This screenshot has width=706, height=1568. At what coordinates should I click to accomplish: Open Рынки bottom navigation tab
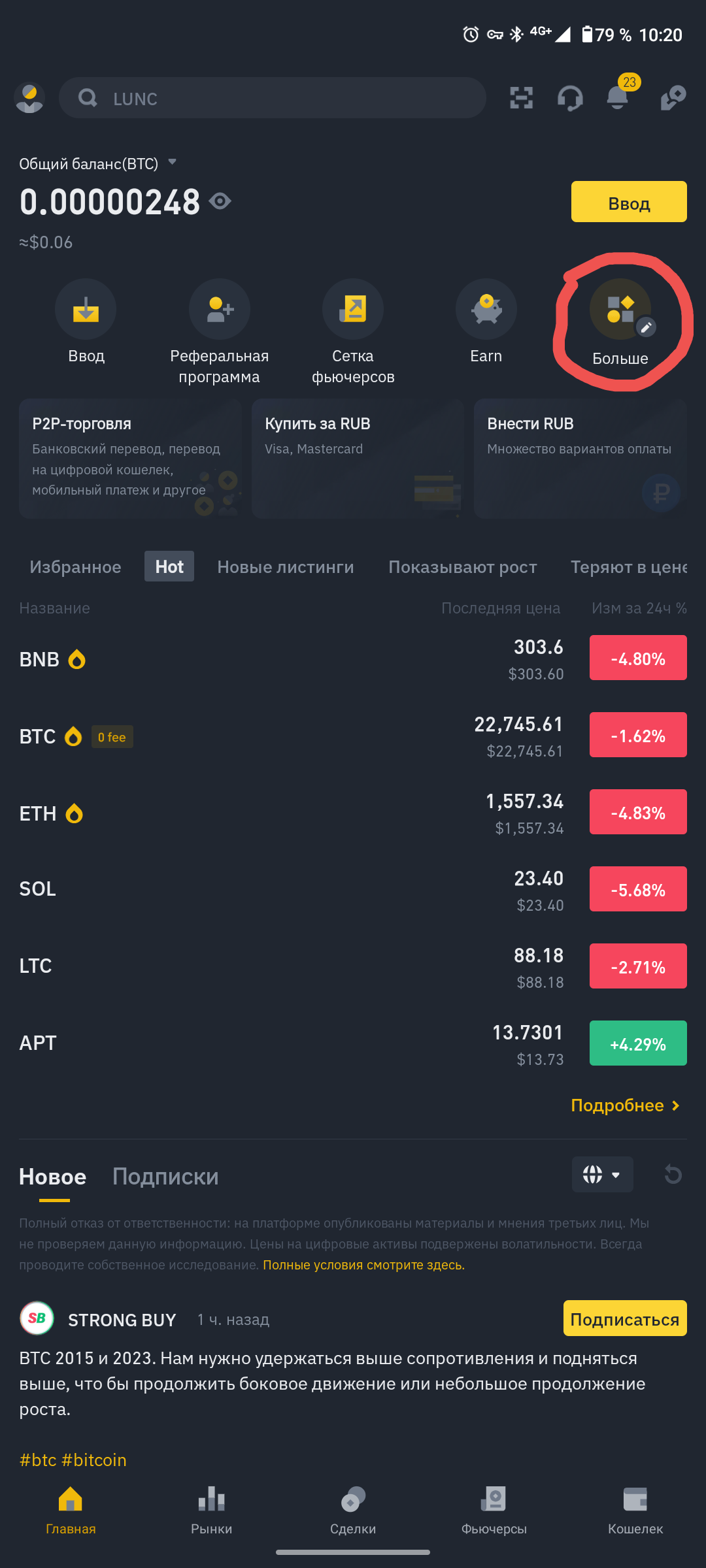pyautogui.click(x=211, y=1509)
